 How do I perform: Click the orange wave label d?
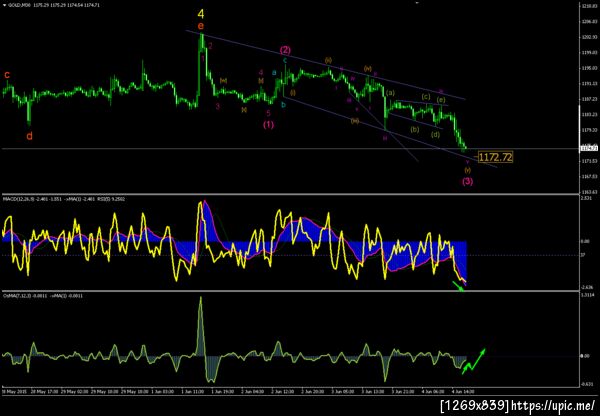[x=29, y=135]
